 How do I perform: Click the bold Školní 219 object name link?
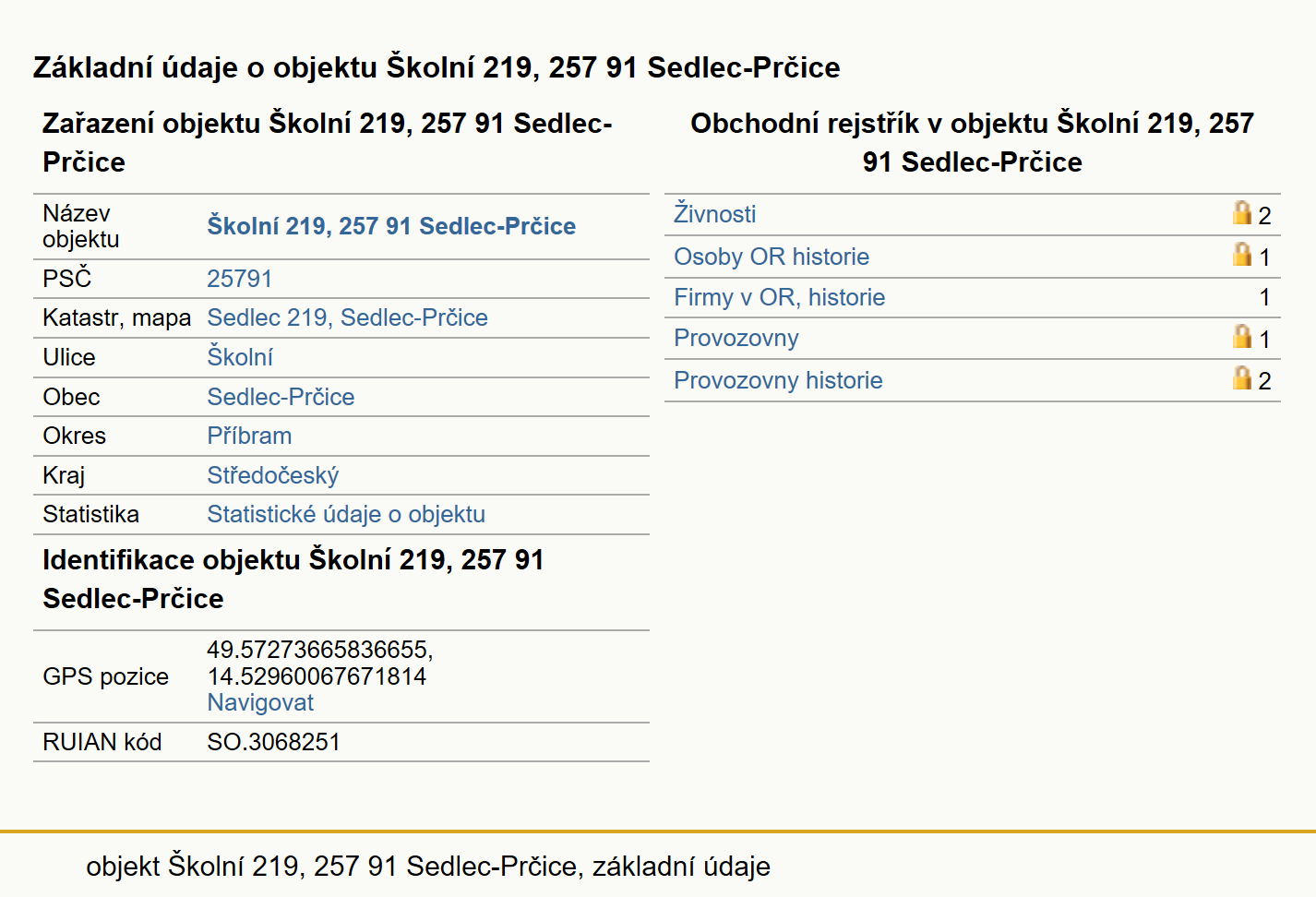pyautogui.click(x=391, y=226)
